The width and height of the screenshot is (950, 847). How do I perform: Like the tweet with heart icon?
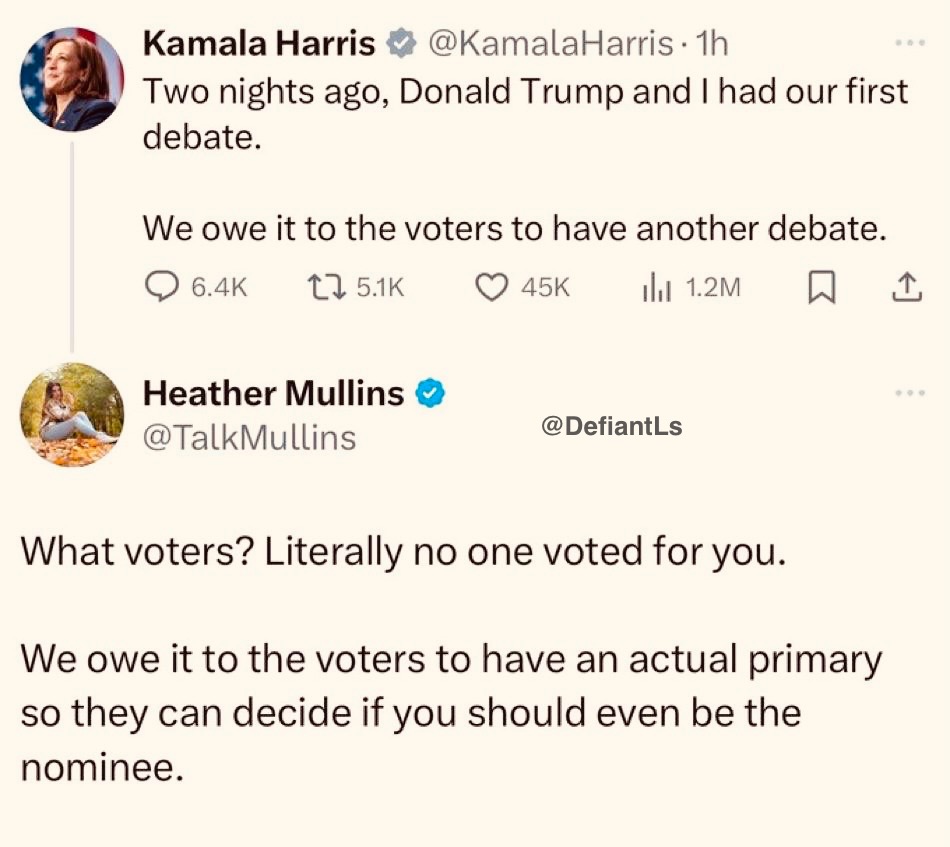pos(489,288)
